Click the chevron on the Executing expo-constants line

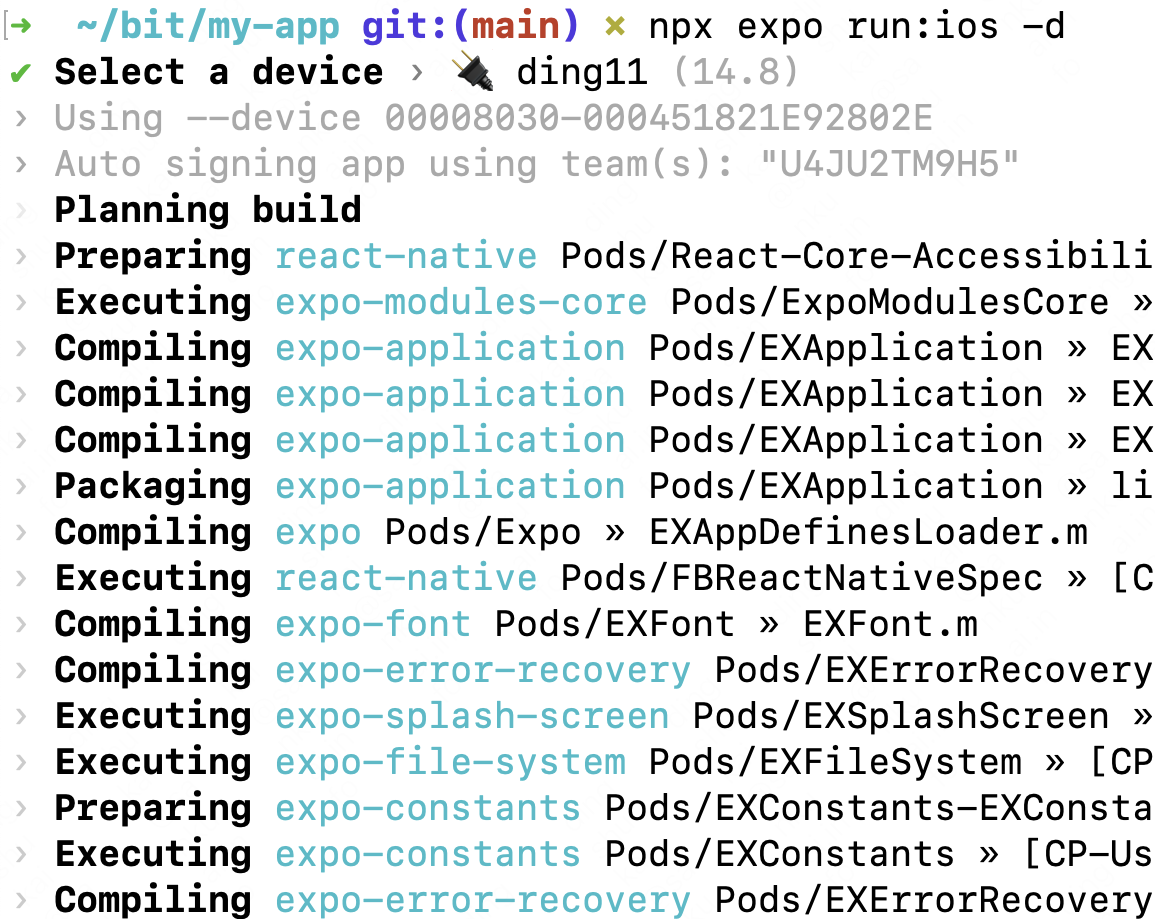[20, 854]
